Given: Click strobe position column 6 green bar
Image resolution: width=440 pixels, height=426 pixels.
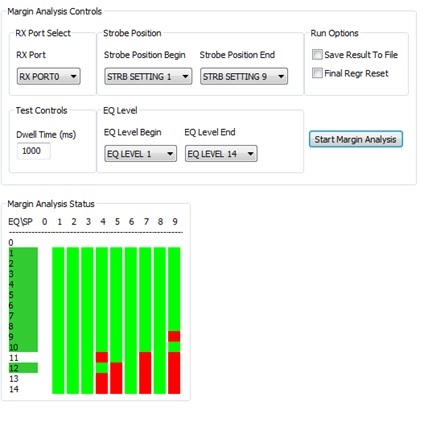Looking at the screenshot, I should coord(131,320).
